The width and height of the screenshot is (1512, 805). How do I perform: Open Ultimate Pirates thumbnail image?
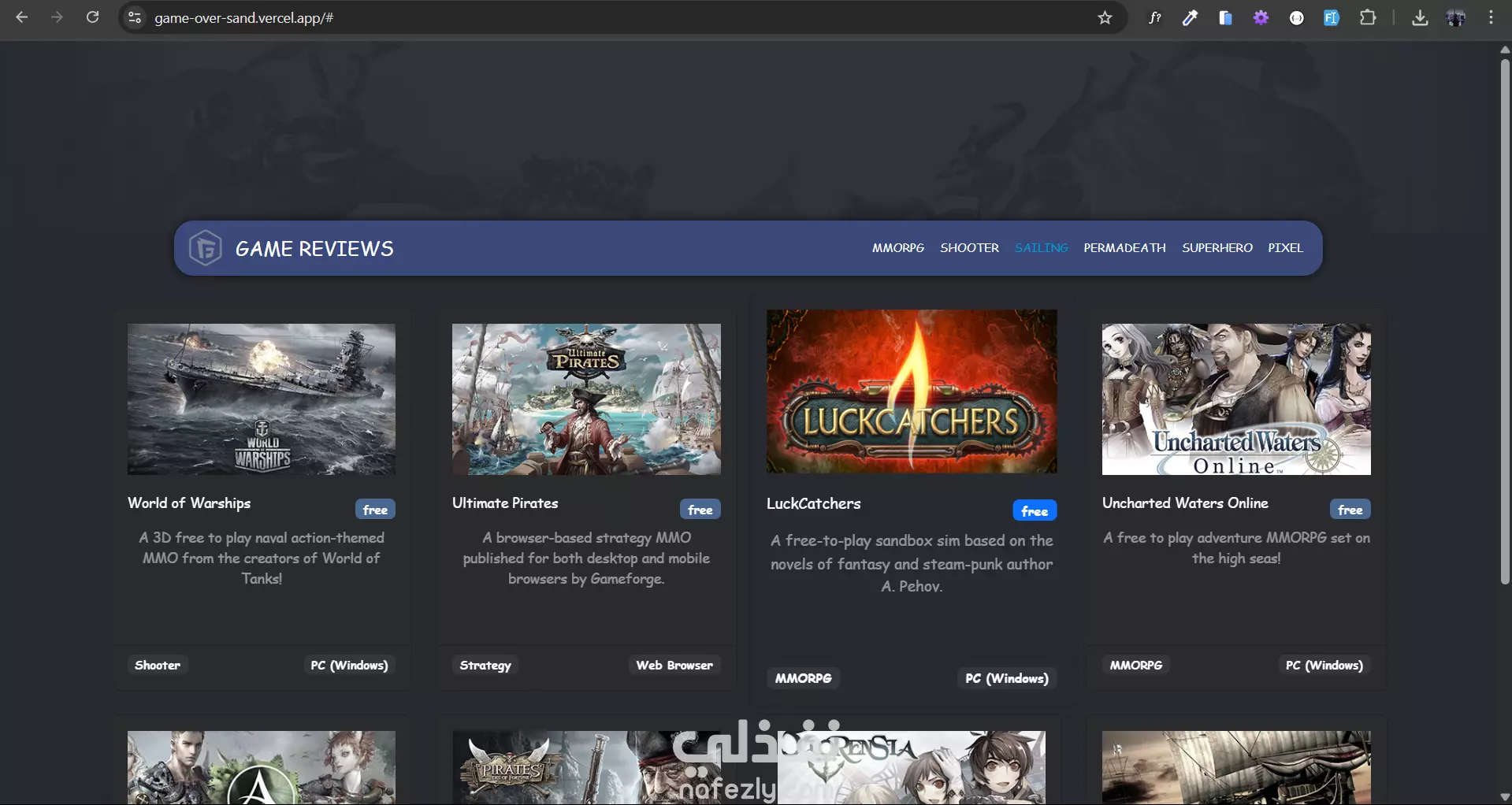pyautogui.click(x=586, y=399)
